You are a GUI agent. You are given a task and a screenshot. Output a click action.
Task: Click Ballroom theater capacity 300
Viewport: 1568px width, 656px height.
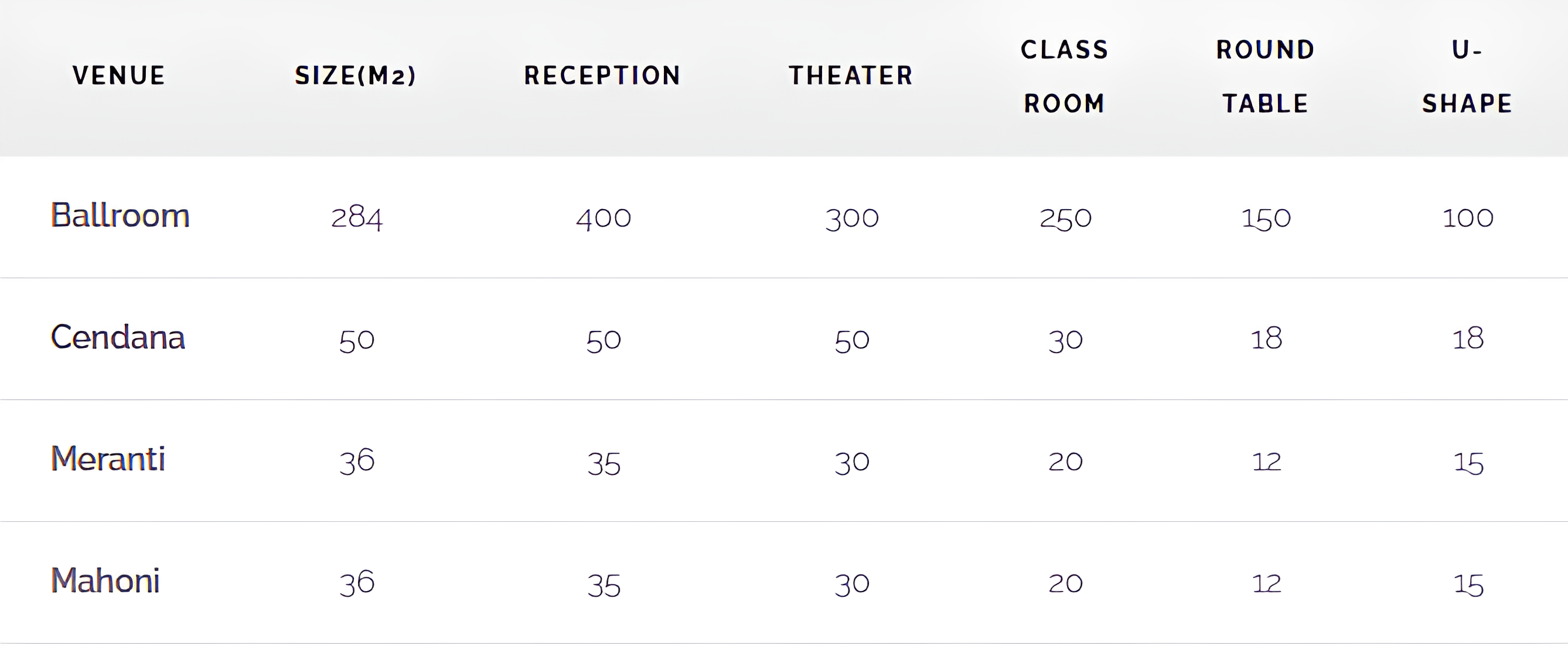click(x=851, y=218)
